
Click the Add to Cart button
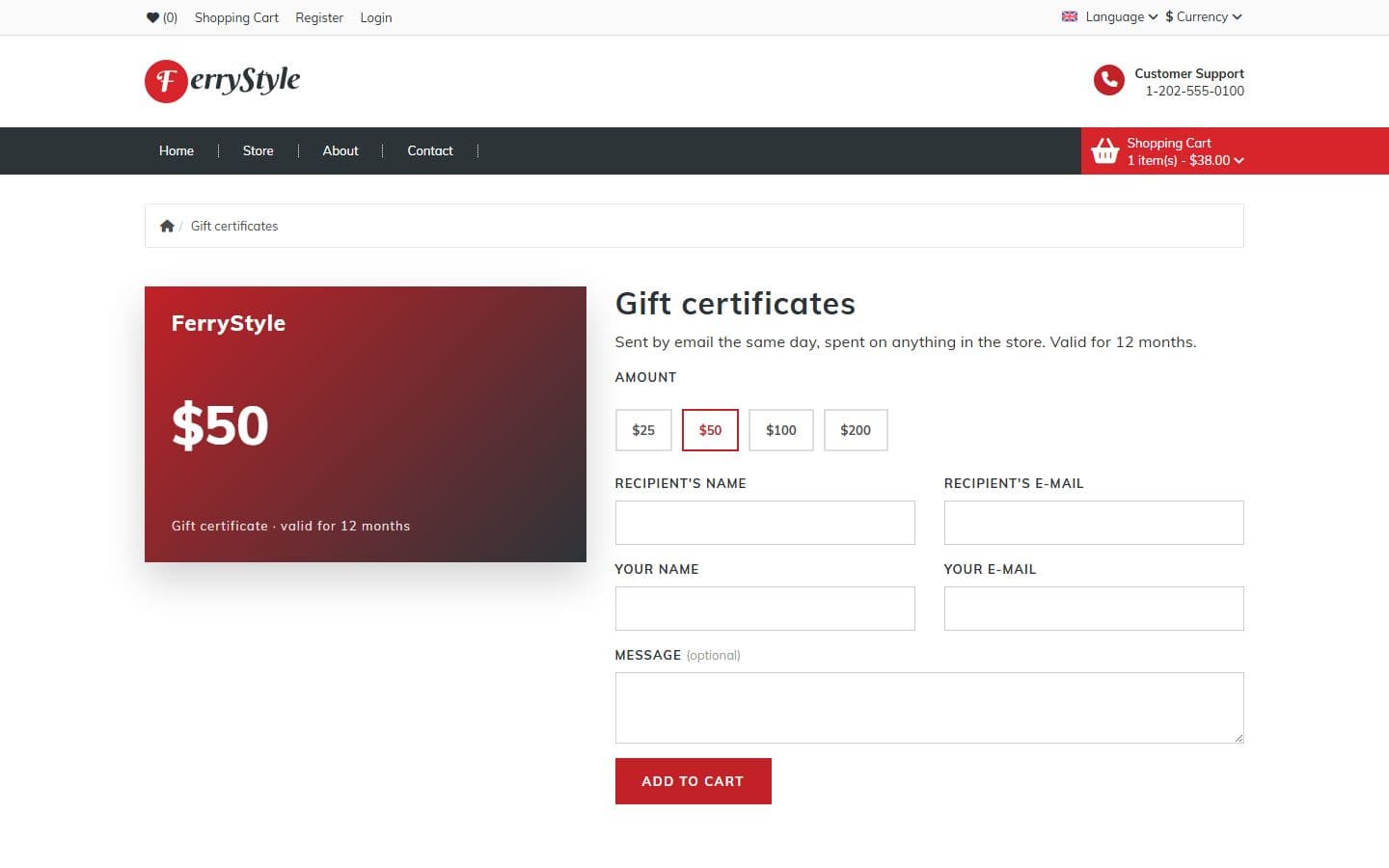click(x=694, y=781)
